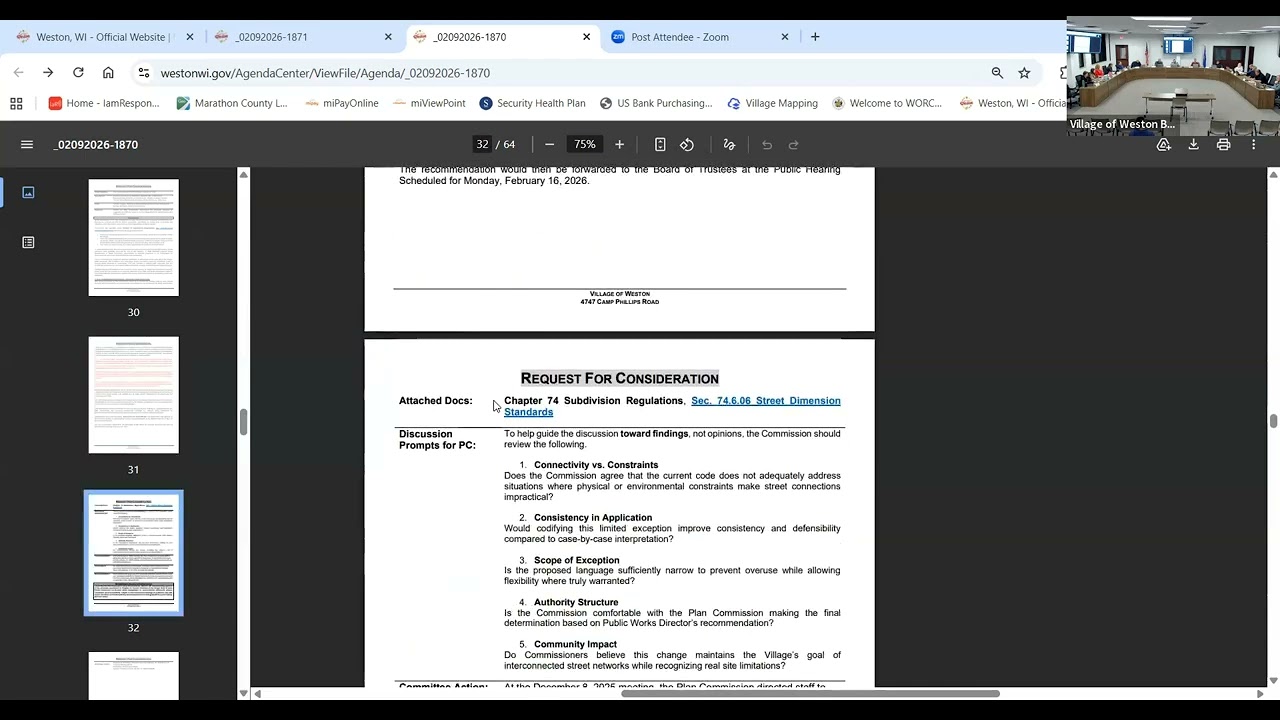This screenshot has width=1280, height=720.
Task: Open the apps grid in bookmarks bar
Action: point(16,103)
